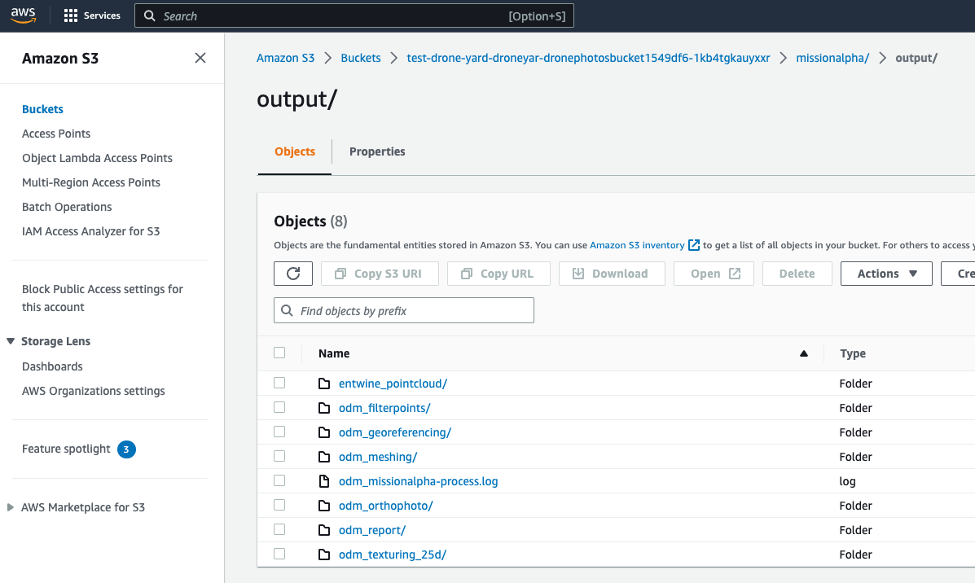Viewport: 977px width, 583px height.
Task: Click the folder icon for odm_meshing
Action: point(324,457)
